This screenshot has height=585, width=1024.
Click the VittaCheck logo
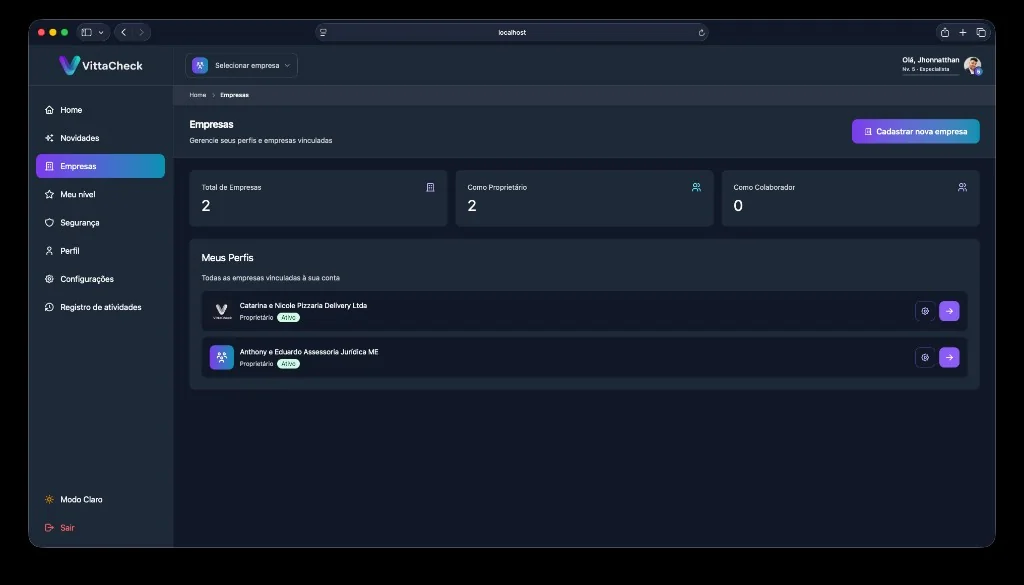[101, 65]
